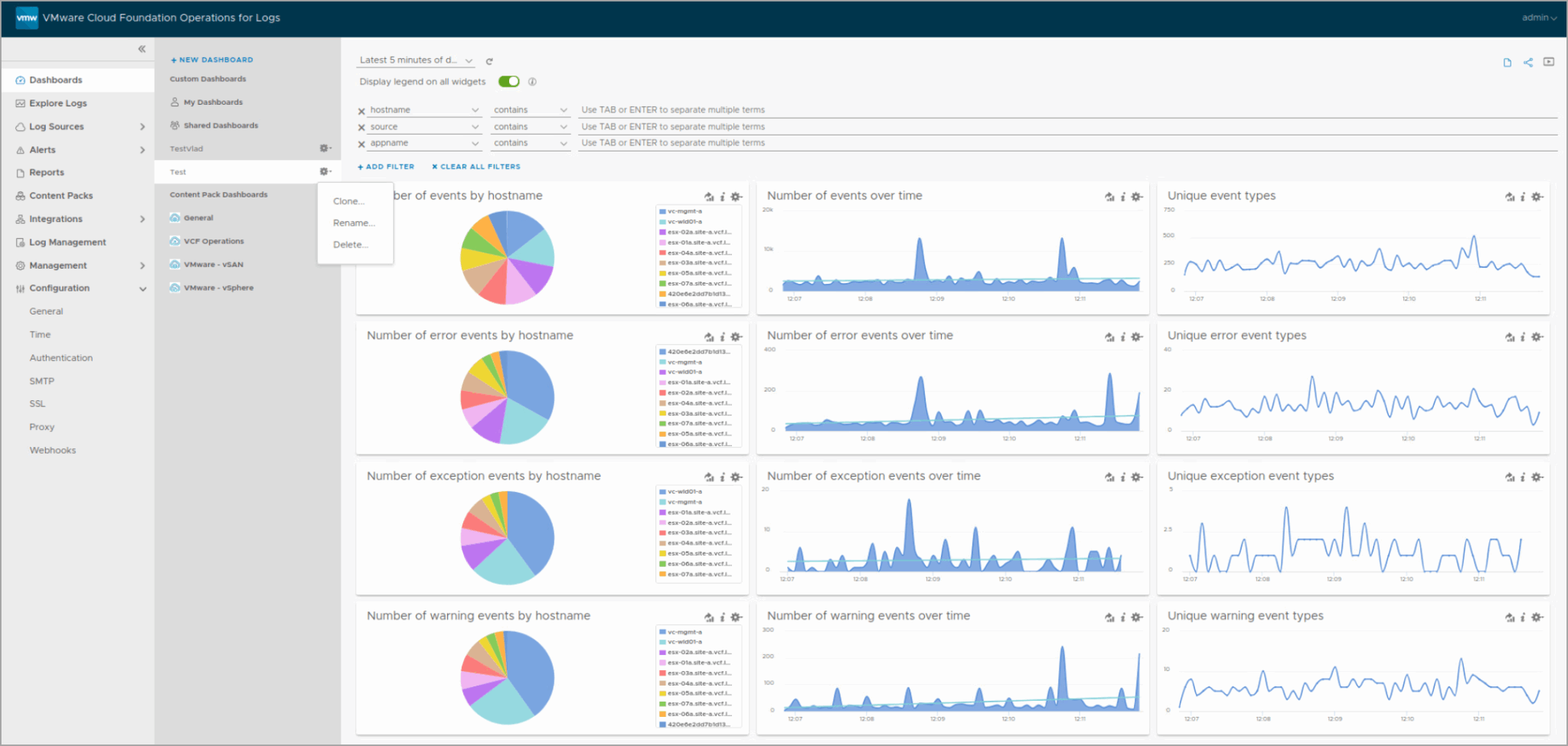The width and height of the screenshot is (1568, 746).
Task: Remove the hostname filter with its X
Action: [362, 109]
